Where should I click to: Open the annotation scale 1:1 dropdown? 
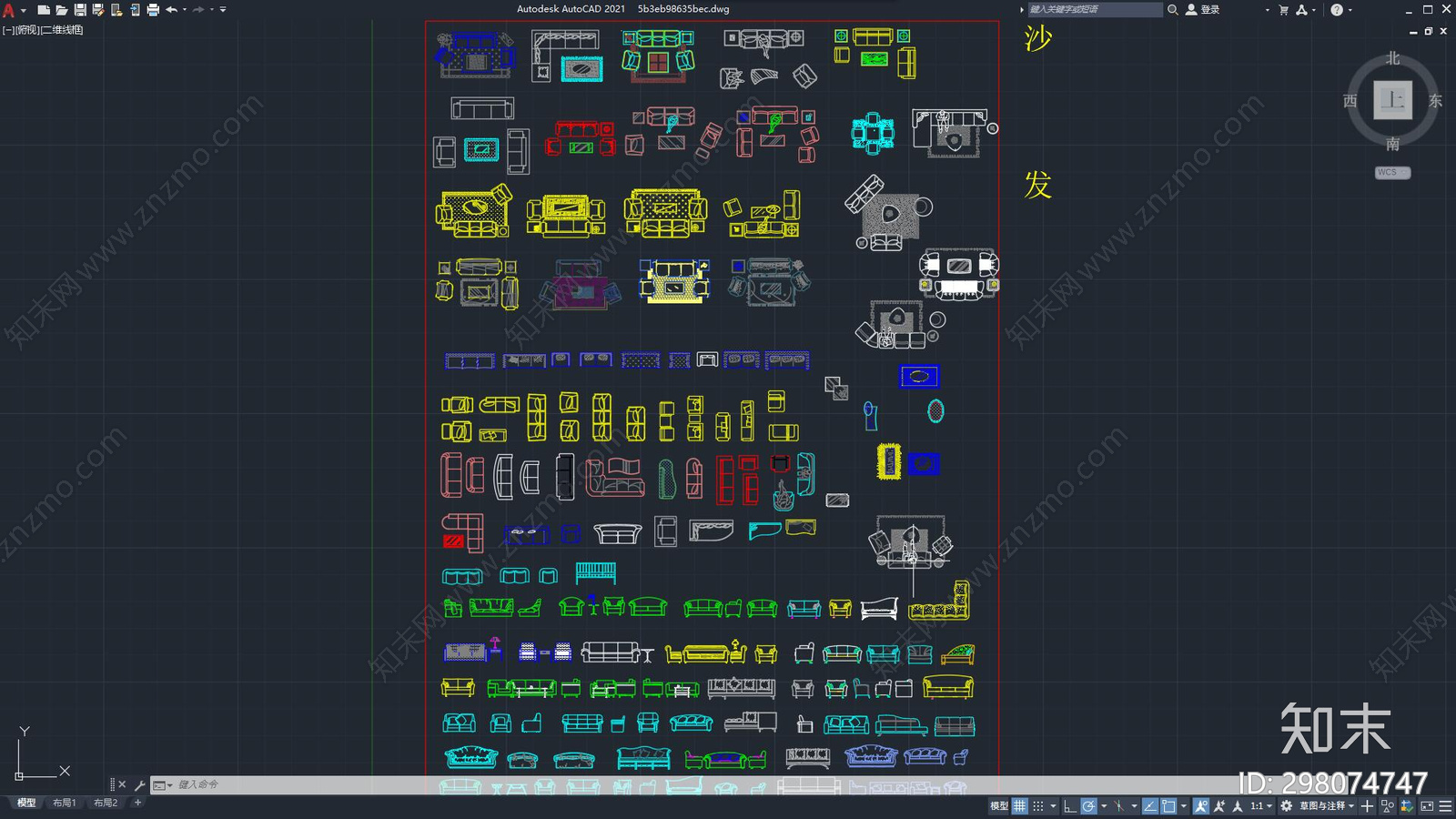coord(1261,805)
